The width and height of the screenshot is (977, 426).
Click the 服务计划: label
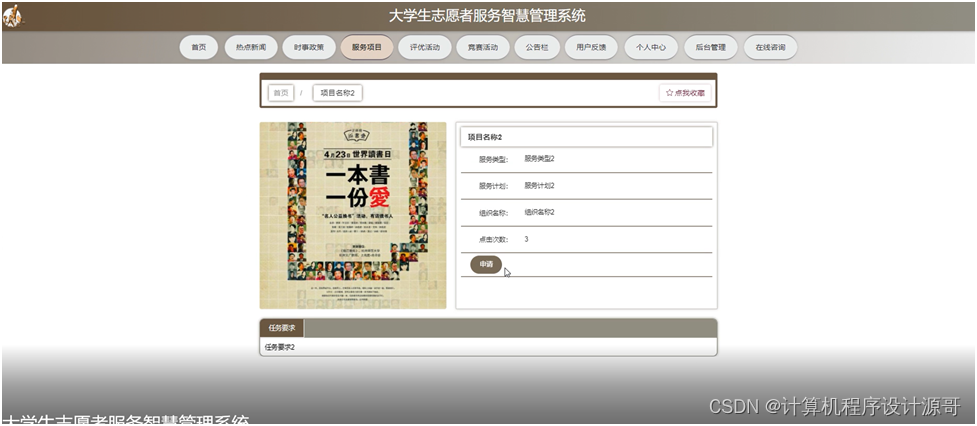coord(493,186)
